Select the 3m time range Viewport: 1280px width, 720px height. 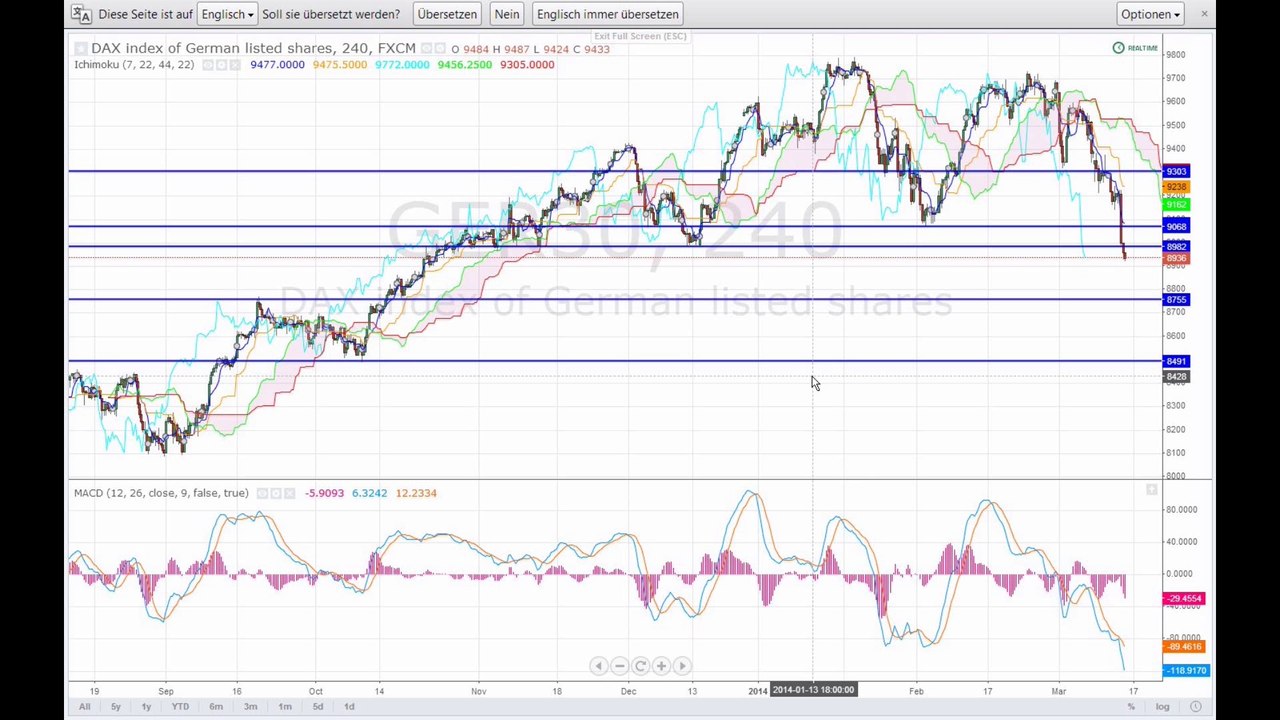point(250,707)
